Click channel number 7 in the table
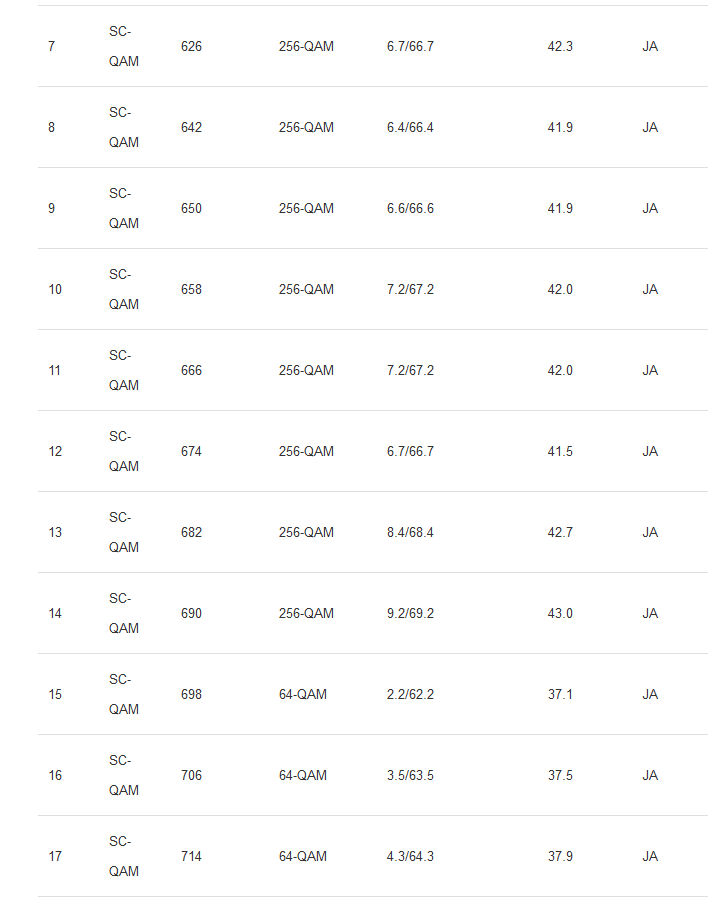727x899 pixels. point(51,47)
